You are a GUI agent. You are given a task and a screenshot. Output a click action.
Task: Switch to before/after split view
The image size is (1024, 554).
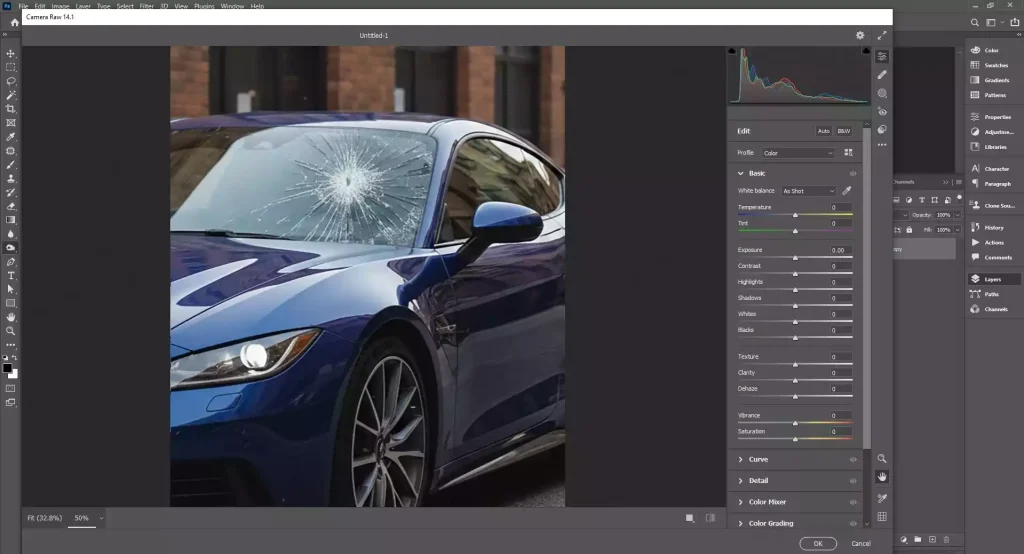pos(710,518)
